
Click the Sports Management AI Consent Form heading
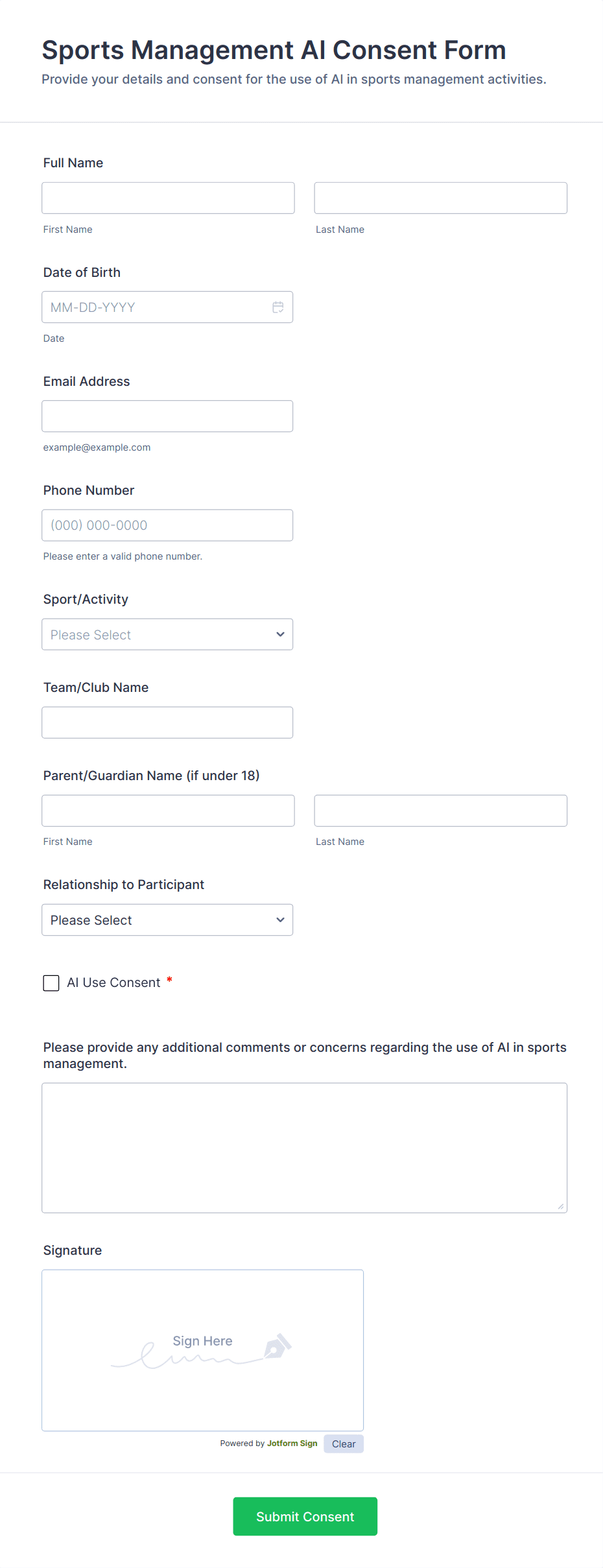[274, 51]
